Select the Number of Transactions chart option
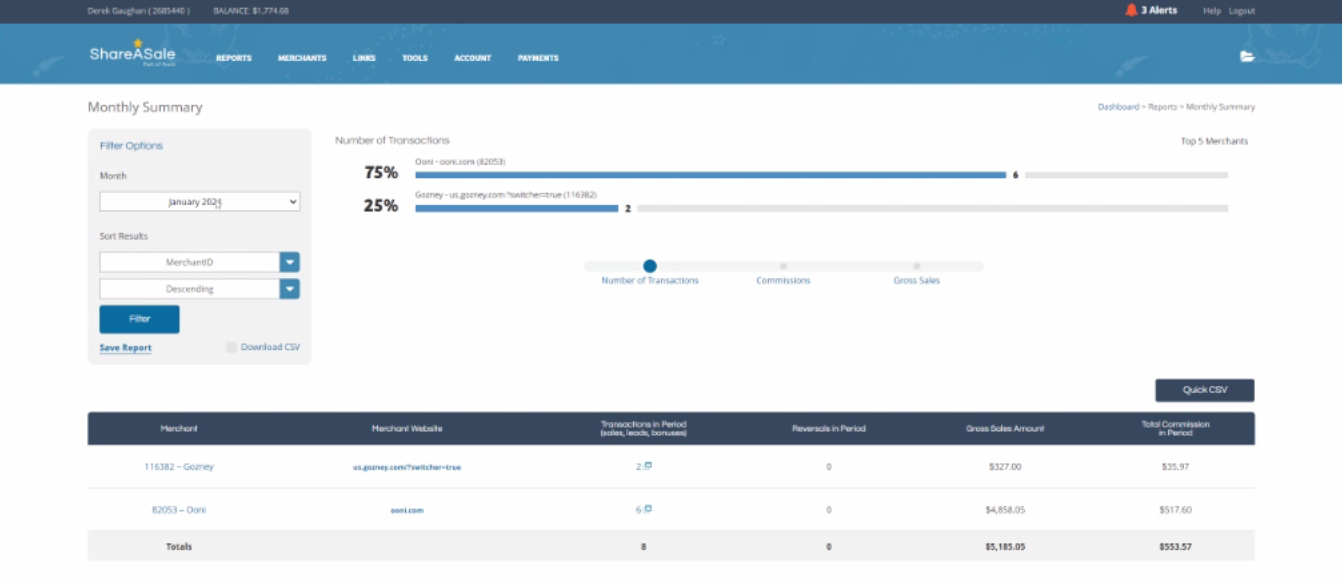1342x585 pixels. [650, 266]
